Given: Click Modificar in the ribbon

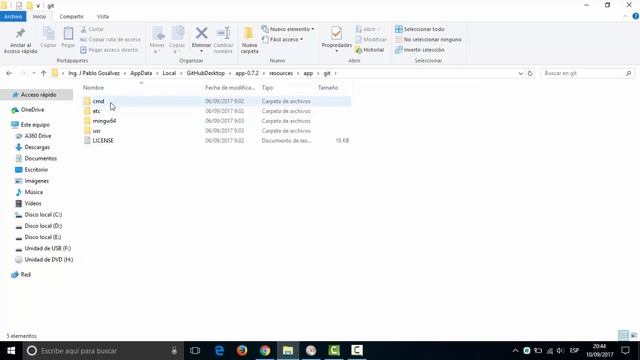Looking at the screenshot, I should (x=371, y=40).
